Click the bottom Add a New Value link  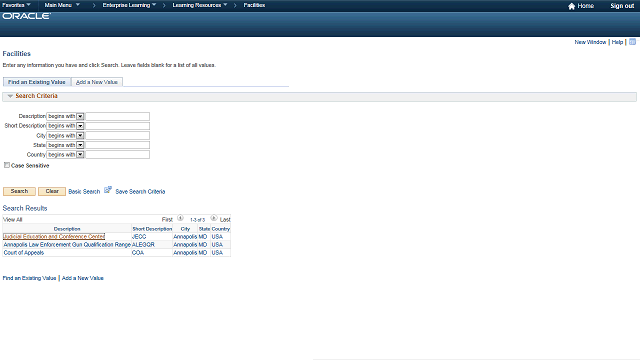(x=82, y=278)
